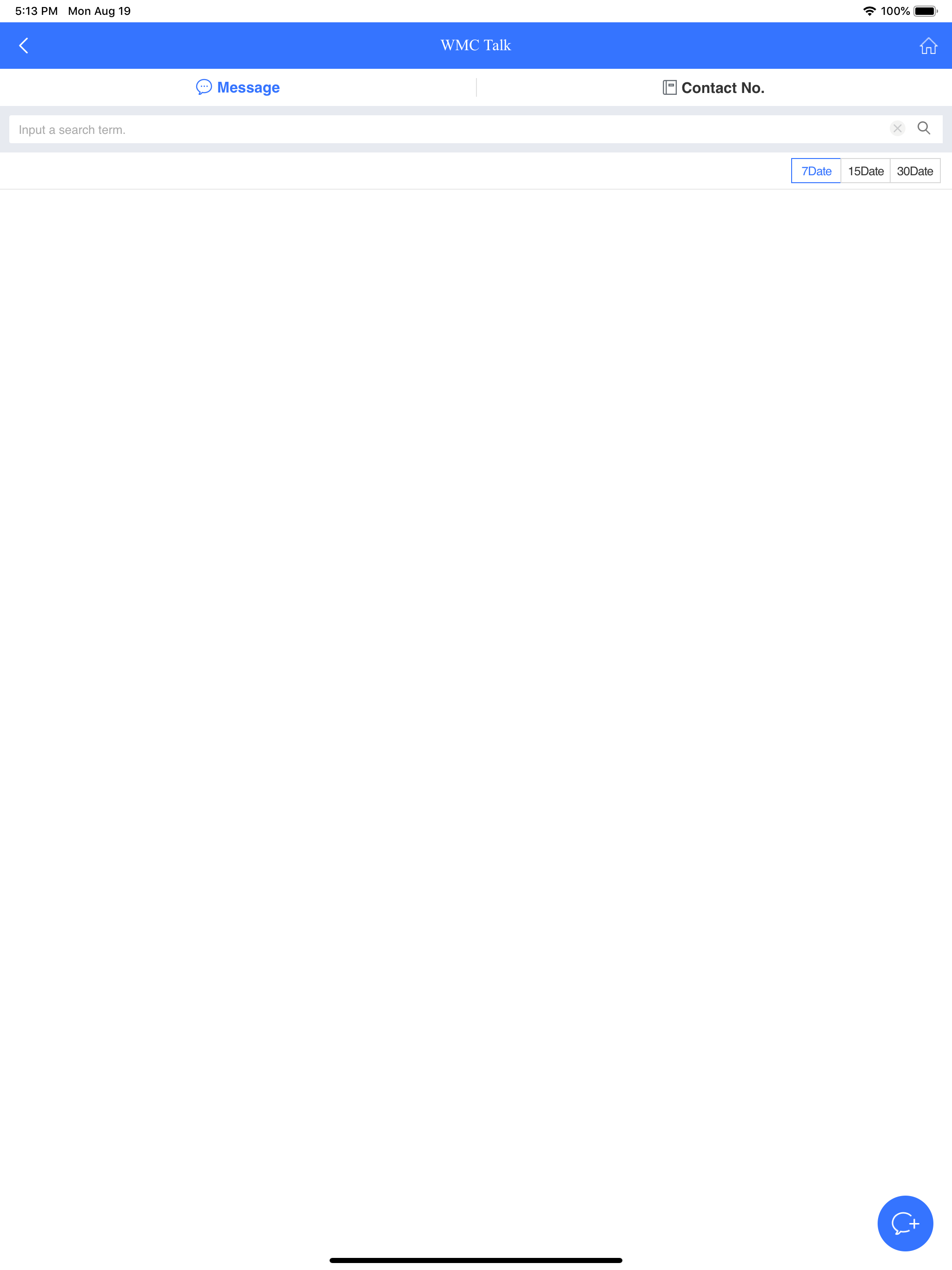Tap the back arrow in the header

tap(24, 46)
